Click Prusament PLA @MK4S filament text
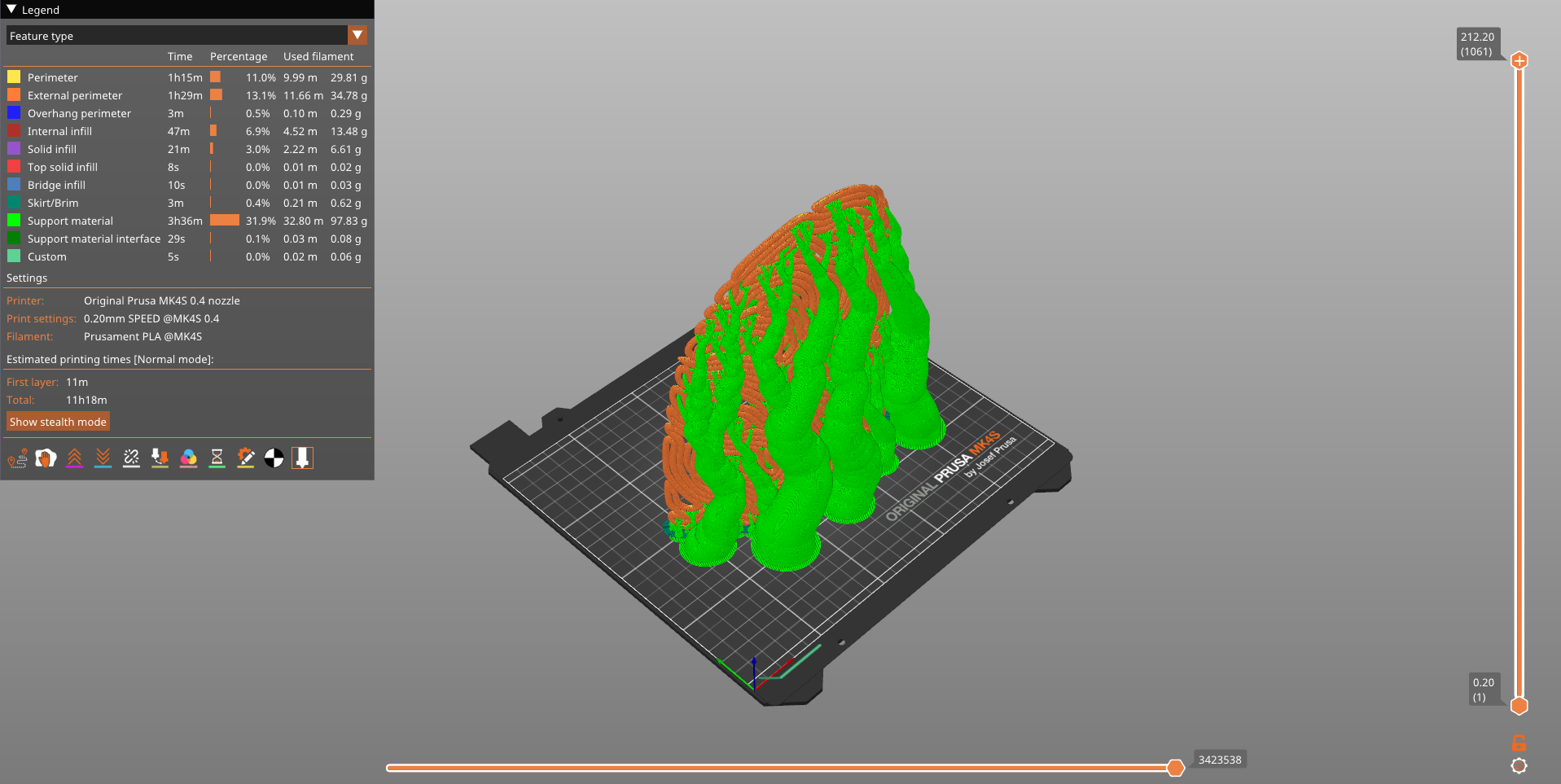This screenshot has height=784, width=1561. click(x=143, y=336)
